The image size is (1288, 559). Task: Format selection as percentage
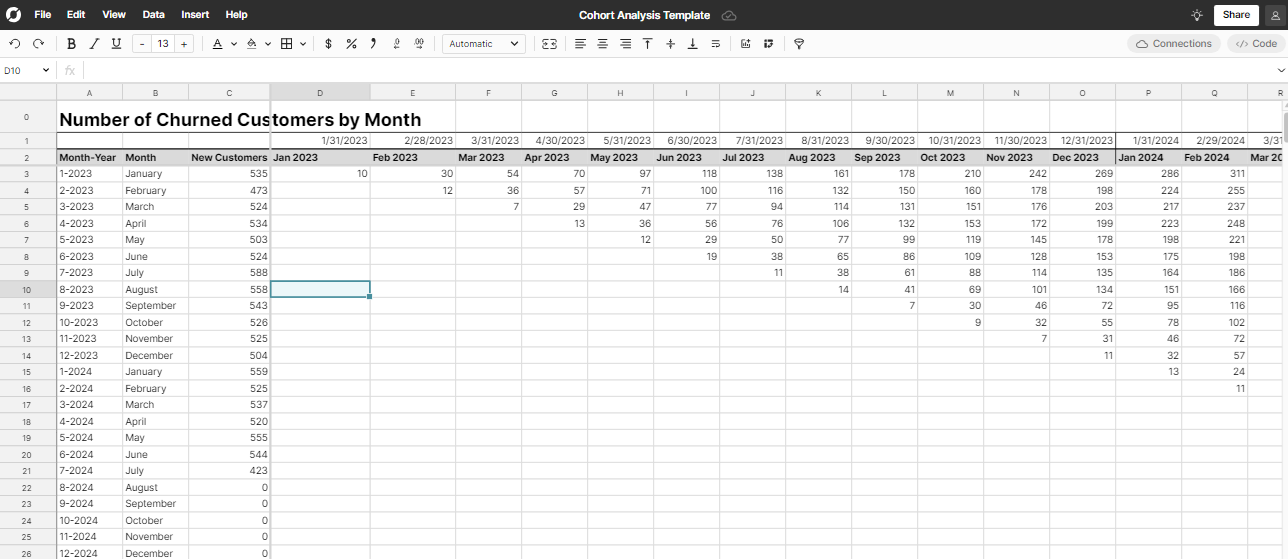coord(351,44)
